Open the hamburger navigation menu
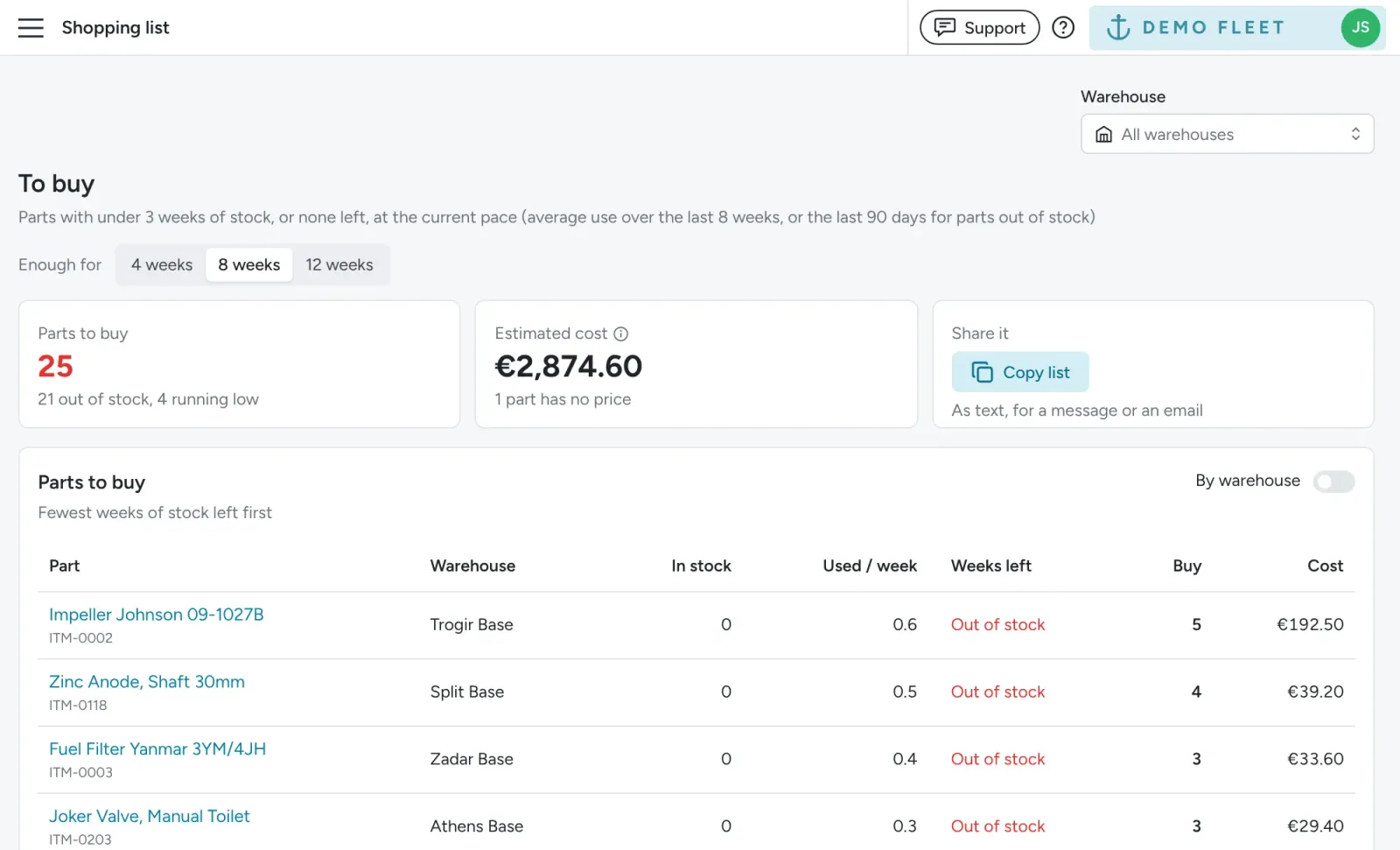This screenshot has height=850, width=1400. tap(31, 28)
